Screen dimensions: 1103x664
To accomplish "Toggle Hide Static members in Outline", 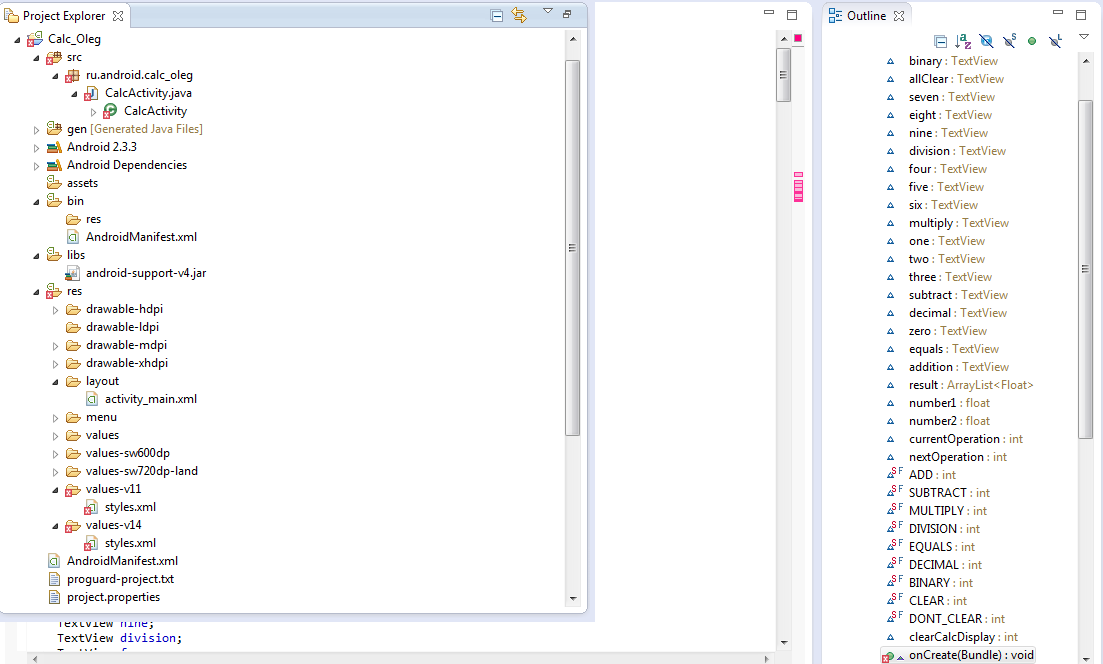I will click(1009, 42).
